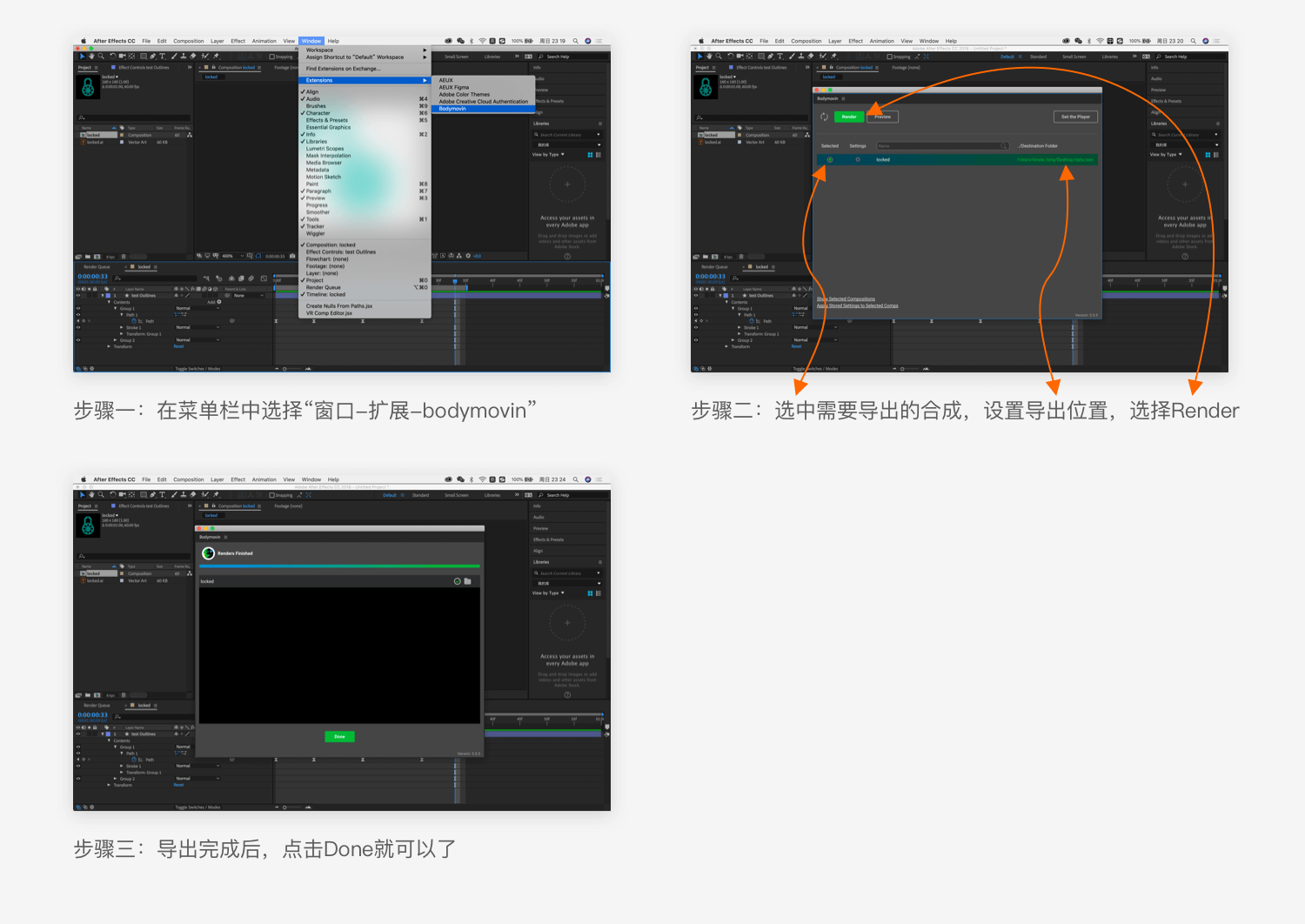1305x924 pixels.
Task: Click the green check icon in locked render row
Action: [x=458, y=581]
